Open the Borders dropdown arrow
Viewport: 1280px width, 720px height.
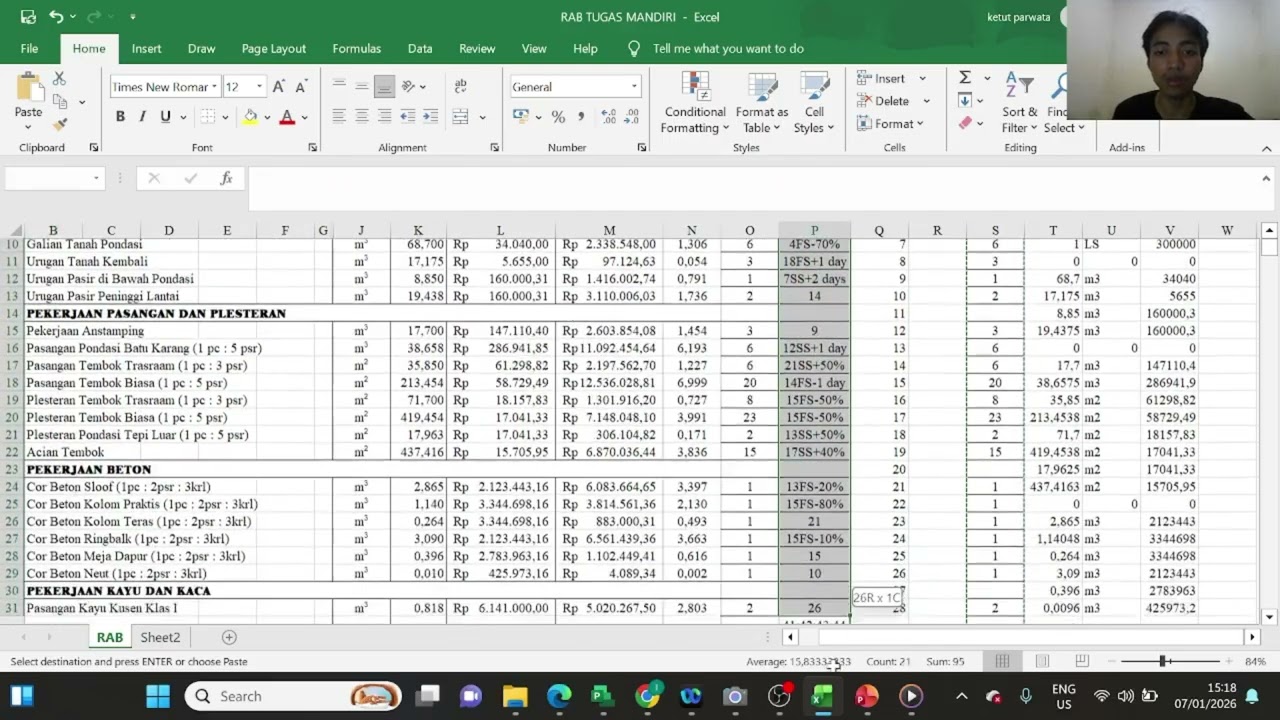[x=225, y=117]
